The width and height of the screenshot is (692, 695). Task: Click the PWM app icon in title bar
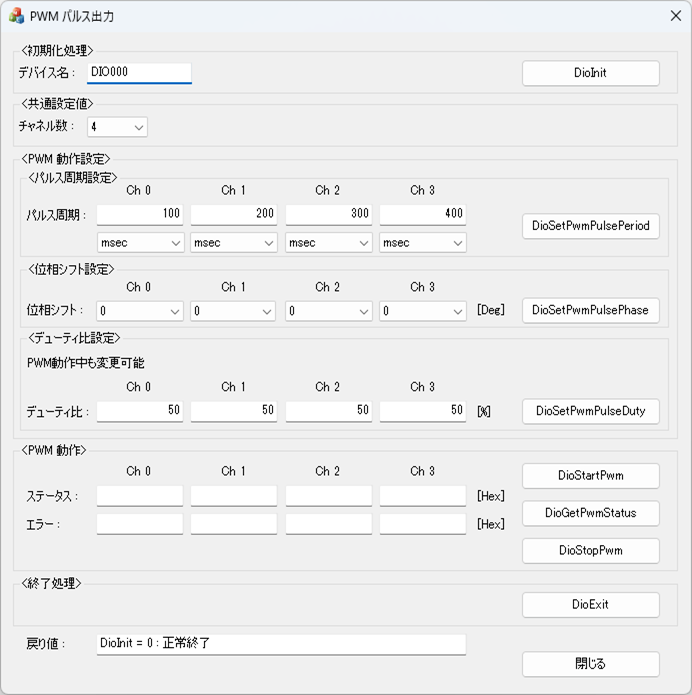16,16
